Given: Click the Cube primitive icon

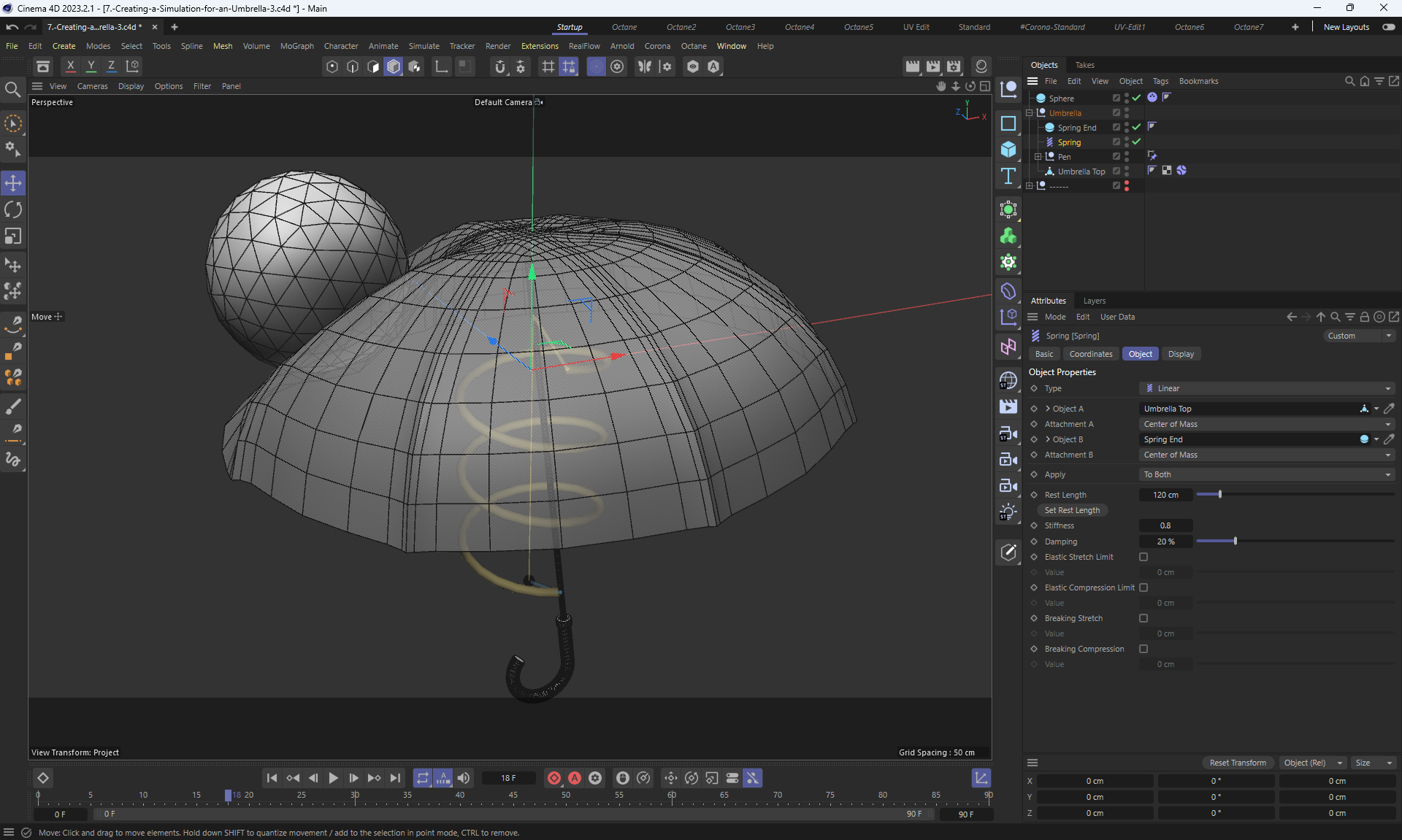Looking at the screenshot, I should coord(1008,150).
